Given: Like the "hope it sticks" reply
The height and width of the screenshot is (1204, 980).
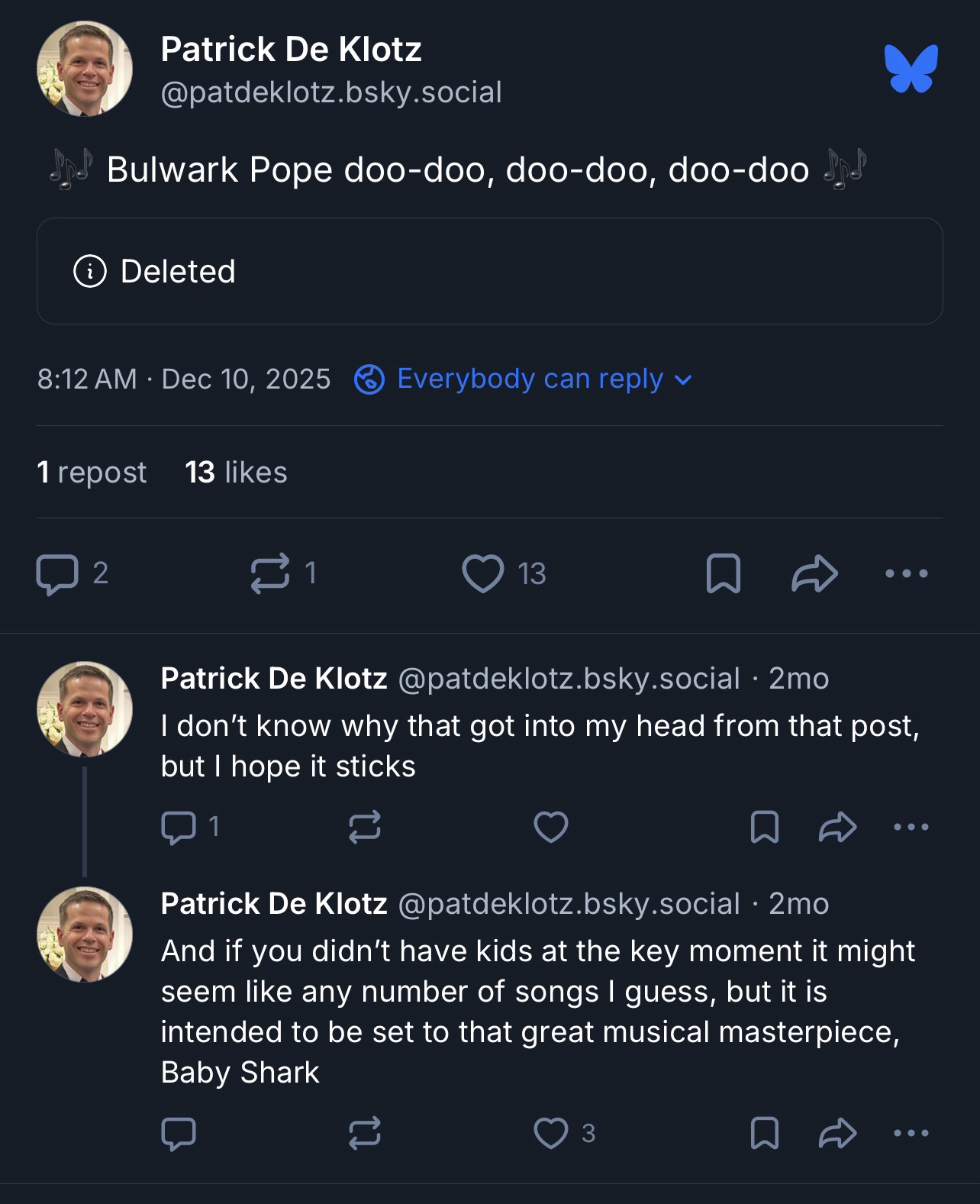Looking at the screenshot, I should (x=550, y=827).
